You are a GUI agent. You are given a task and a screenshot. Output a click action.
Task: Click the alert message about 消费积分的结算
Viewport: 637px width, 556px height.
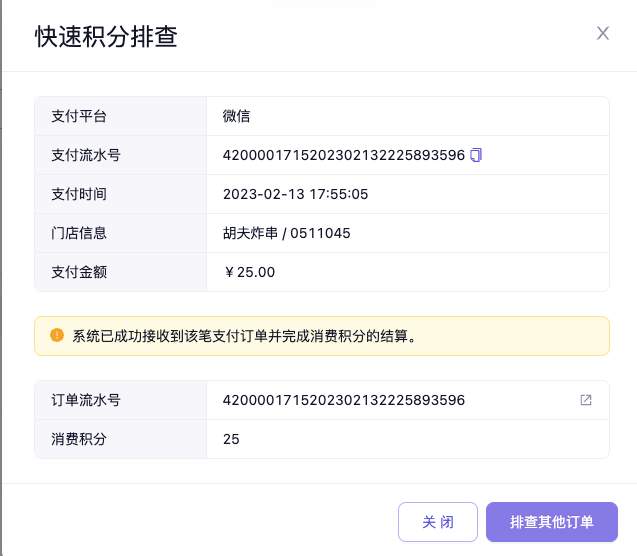tap(245, 336)
